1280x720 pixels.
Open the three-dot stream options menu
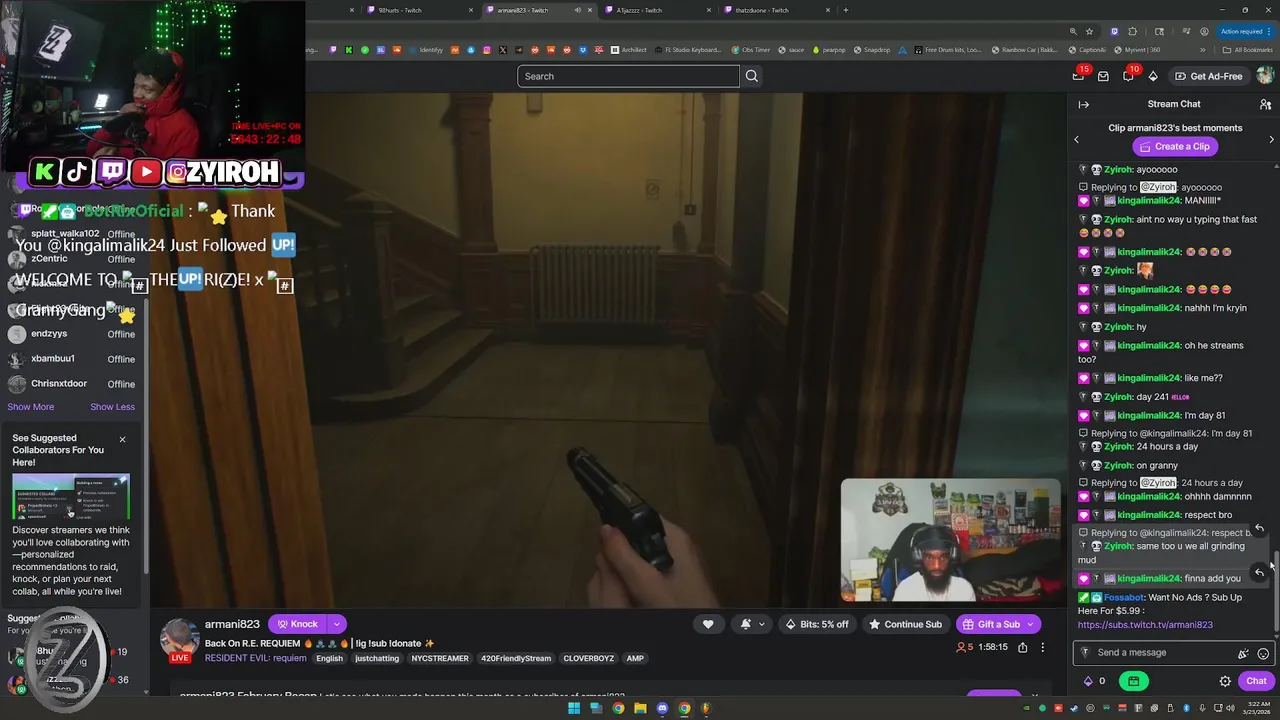click(x=1042, y=647)
